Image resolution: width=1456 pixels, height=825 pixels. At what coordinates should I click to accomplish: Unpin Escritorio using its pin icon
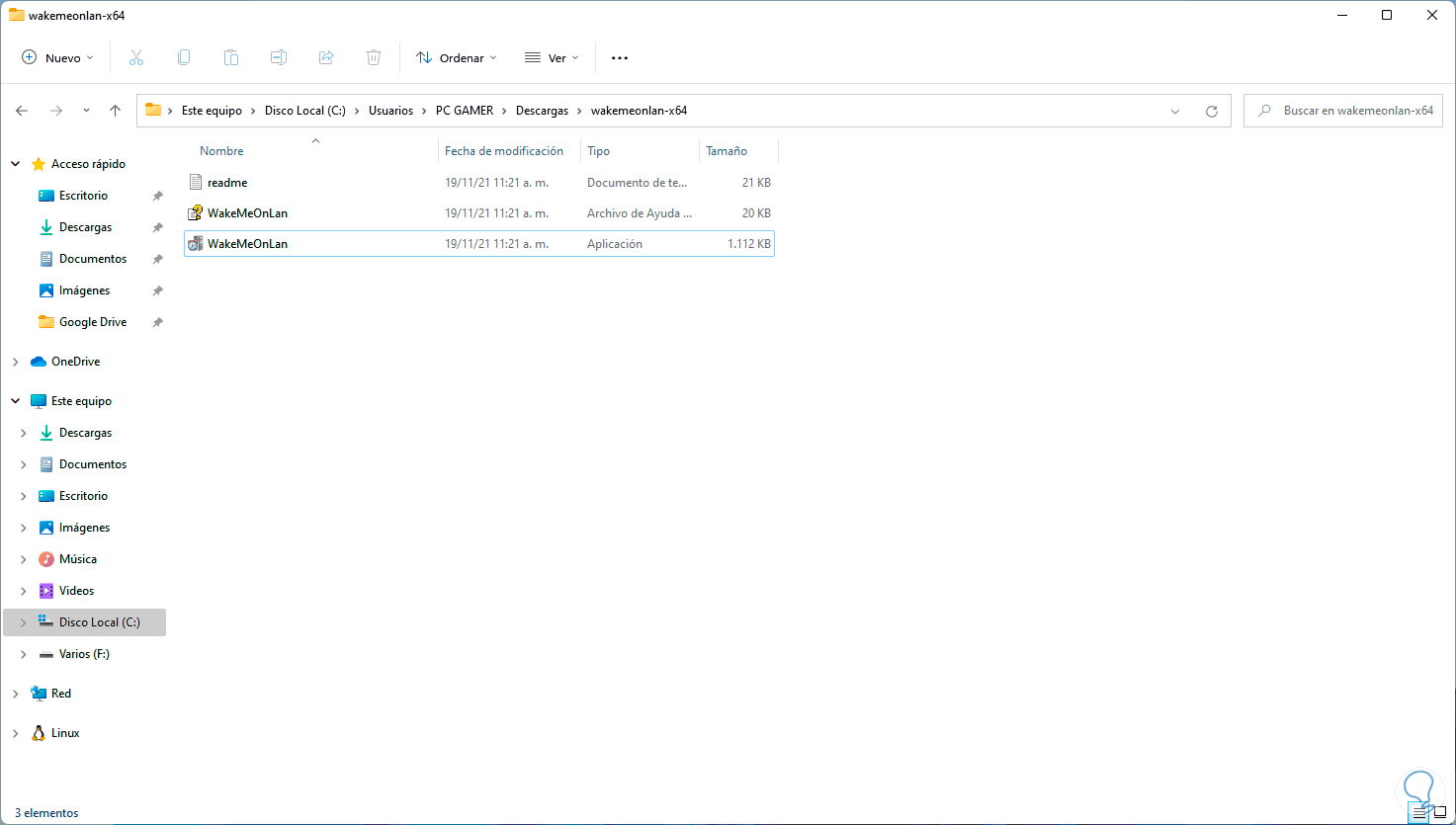click(x=157, y=196)
